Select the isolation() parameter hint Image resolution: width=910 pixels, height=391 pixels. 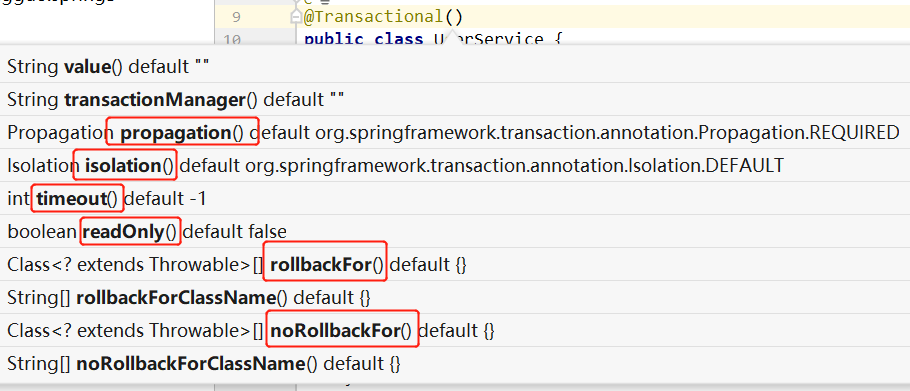point(129,166)
